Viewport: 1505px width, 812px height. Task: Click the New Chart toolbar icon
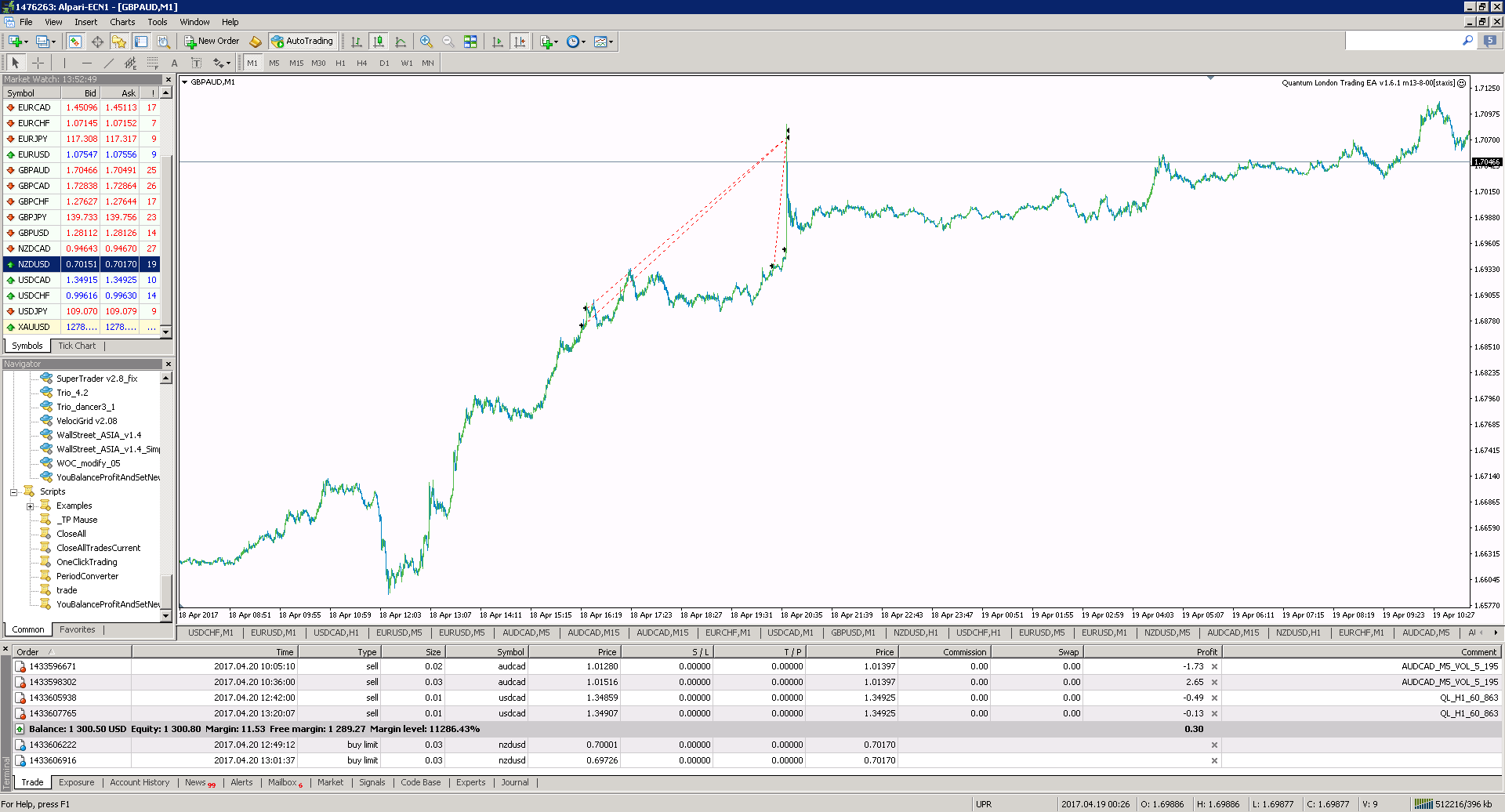click(14, 42)
